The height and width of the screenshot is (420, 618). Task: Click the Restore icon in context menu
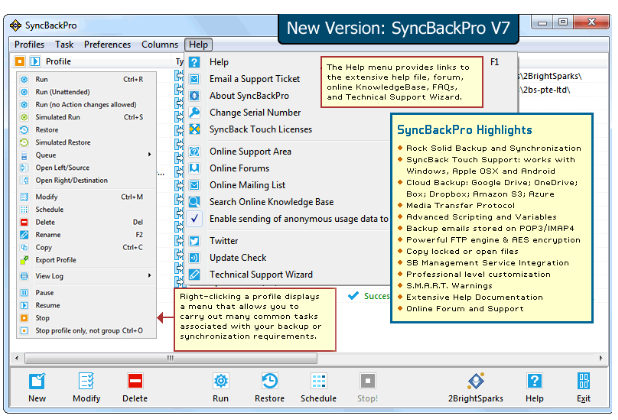[x=24, y=130]
